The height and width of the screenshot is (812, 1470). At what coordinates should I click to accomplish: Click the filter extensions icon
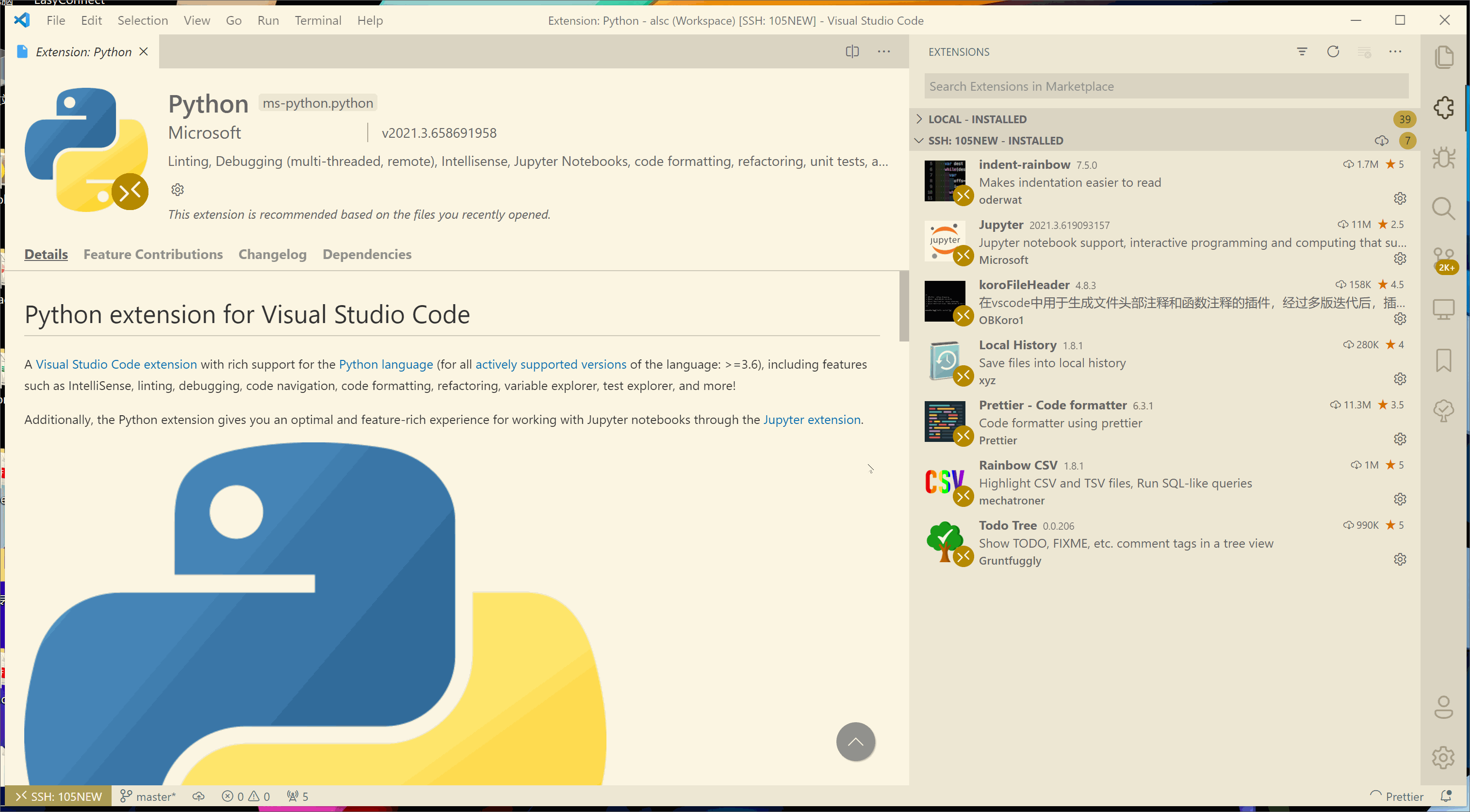[1302, 52]
